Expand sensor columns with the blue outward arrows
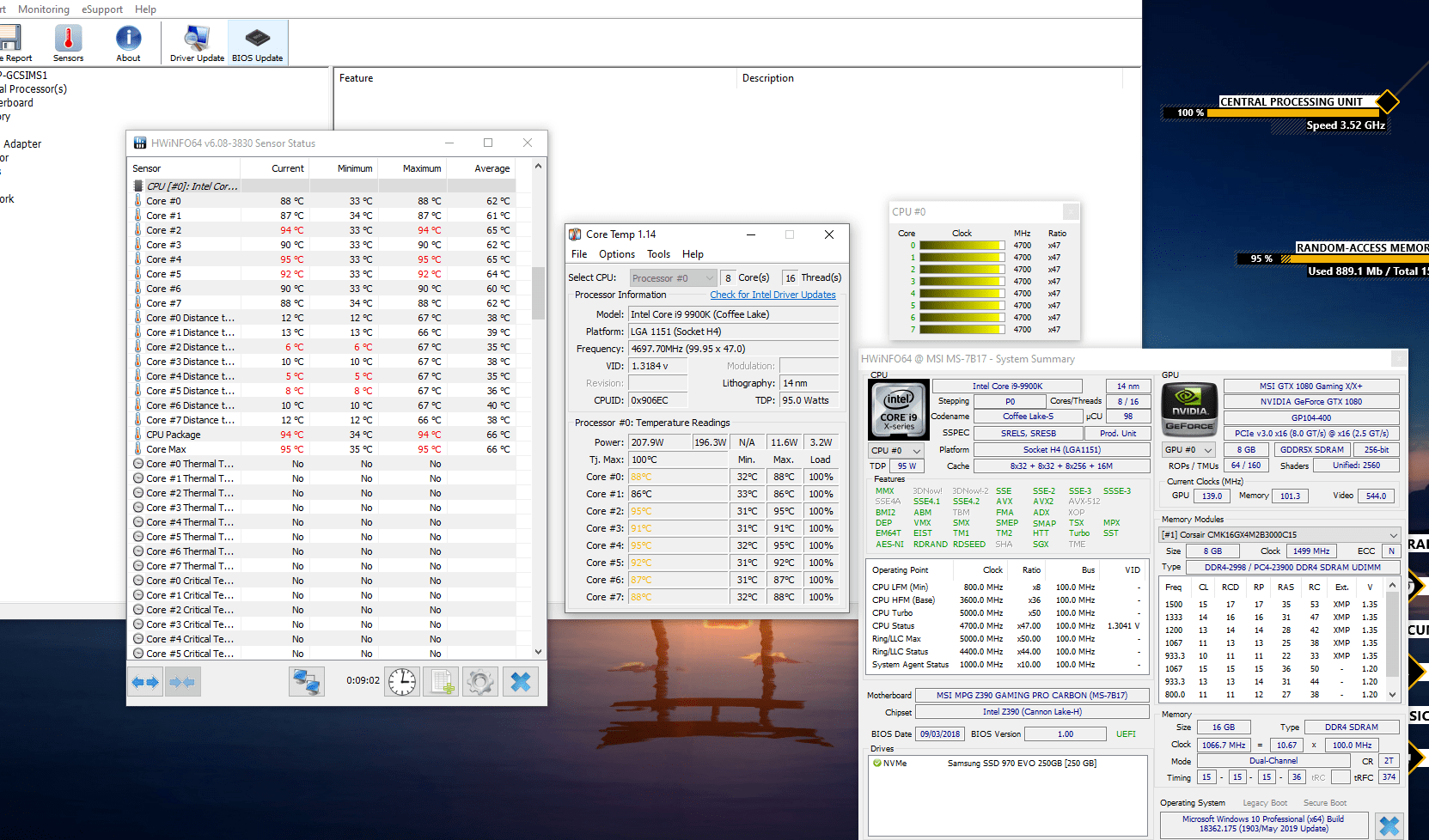The height and width of the screenshot is (840, 1429). pyautogui.click(x=145, y=682)
